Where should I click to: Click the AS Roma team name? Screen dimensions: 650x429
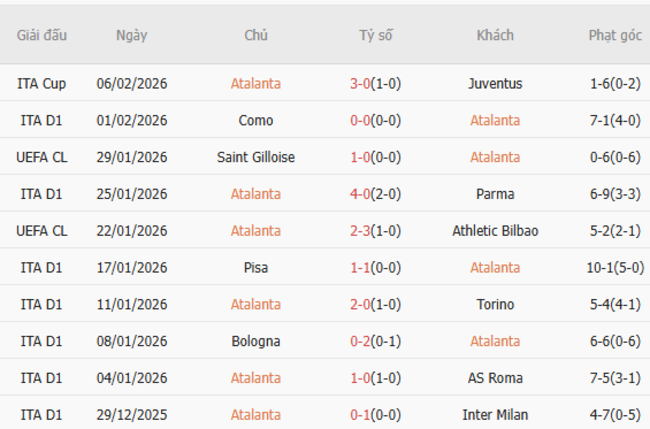point(494,378)
